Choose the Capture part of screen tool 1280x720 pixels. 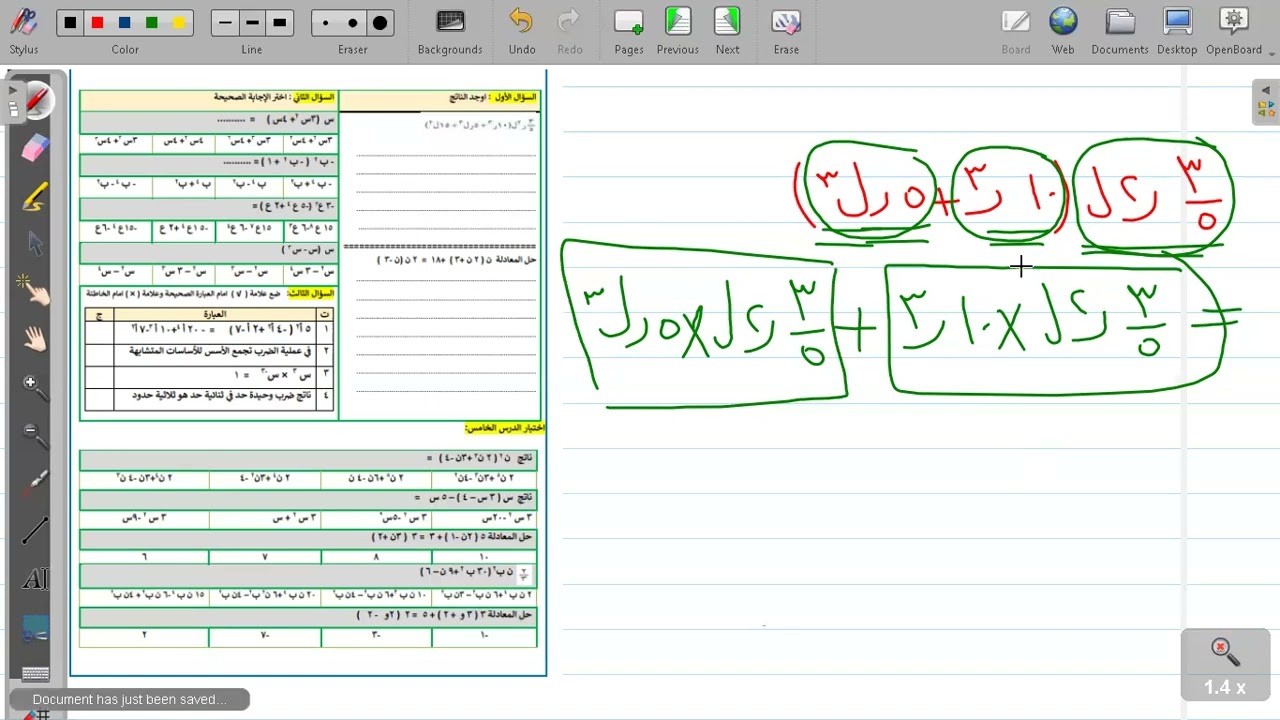tap(35, 628)
